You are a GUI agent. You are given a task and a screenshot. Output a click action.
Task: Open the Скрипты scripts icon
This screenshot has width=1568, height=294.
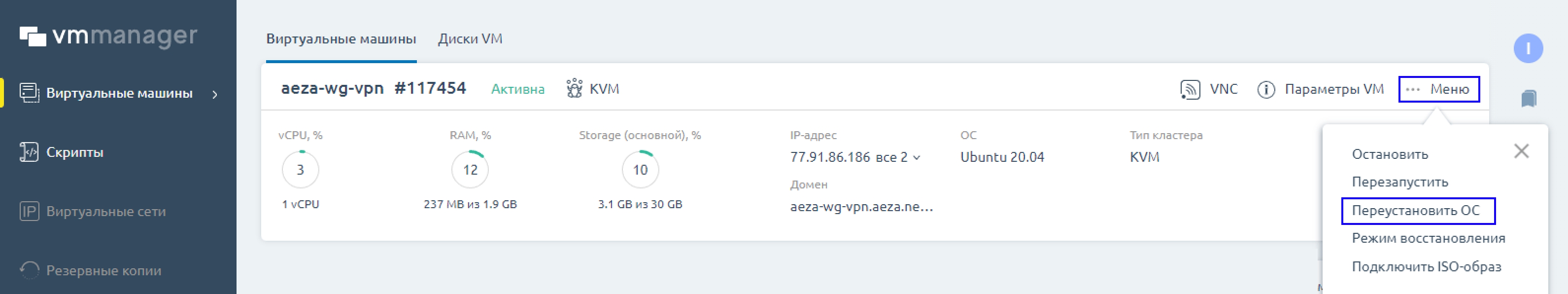(x=29, y=152)
